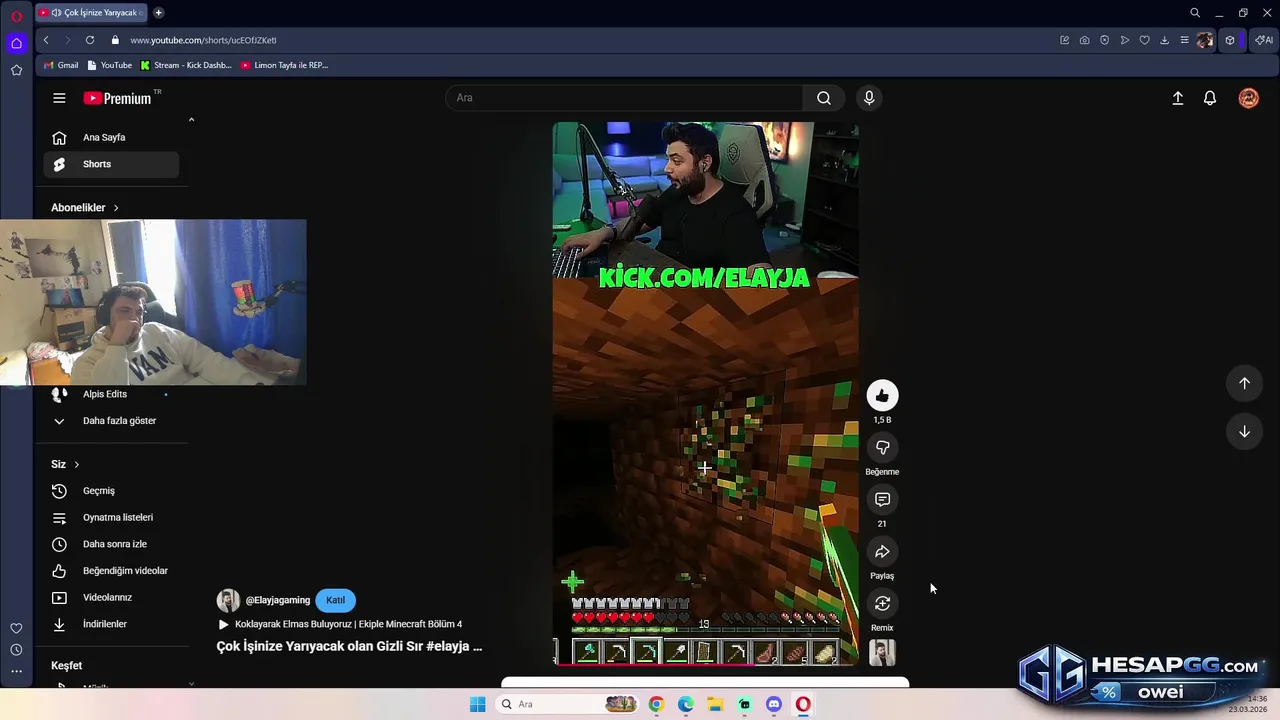Open Opera sidebar heart pinboards icon
The height and width of the screenshot is (720, 1280).
[x=16, y=628]
